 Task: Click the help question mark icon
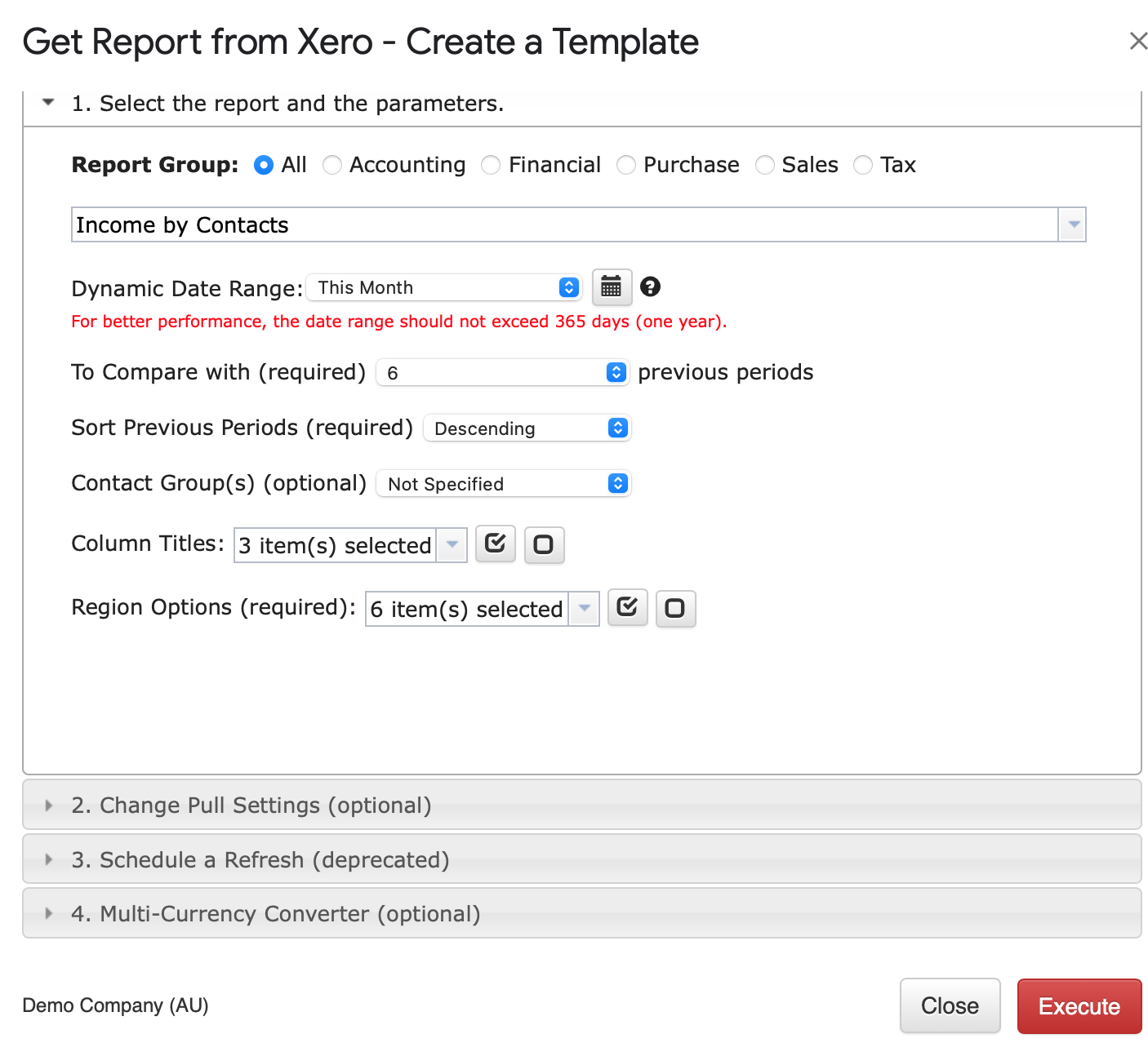pyautogui.click(x=650, y=286)
